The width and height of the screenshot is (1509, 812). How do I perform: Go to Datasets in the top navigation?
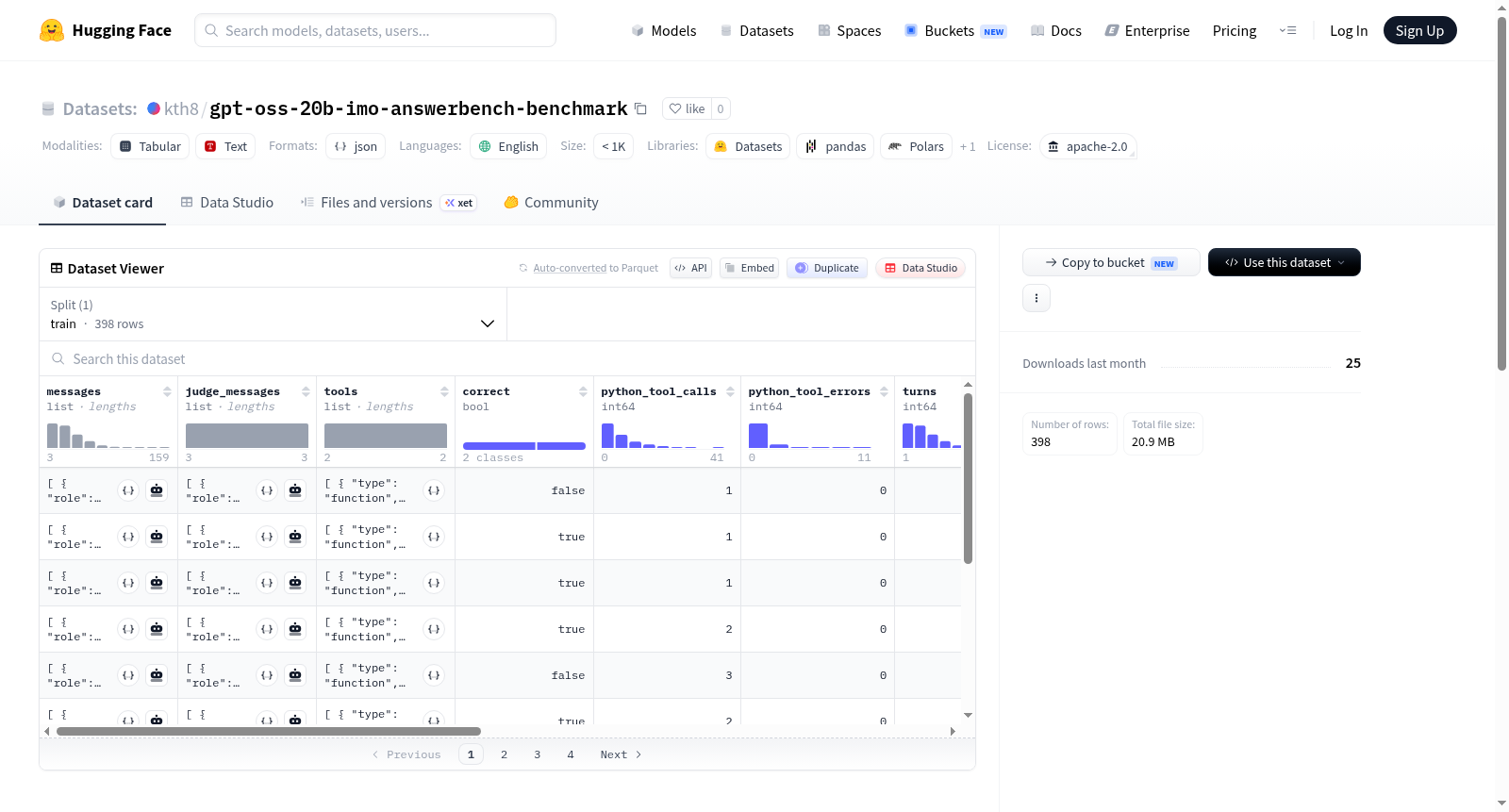pos(756,30)
